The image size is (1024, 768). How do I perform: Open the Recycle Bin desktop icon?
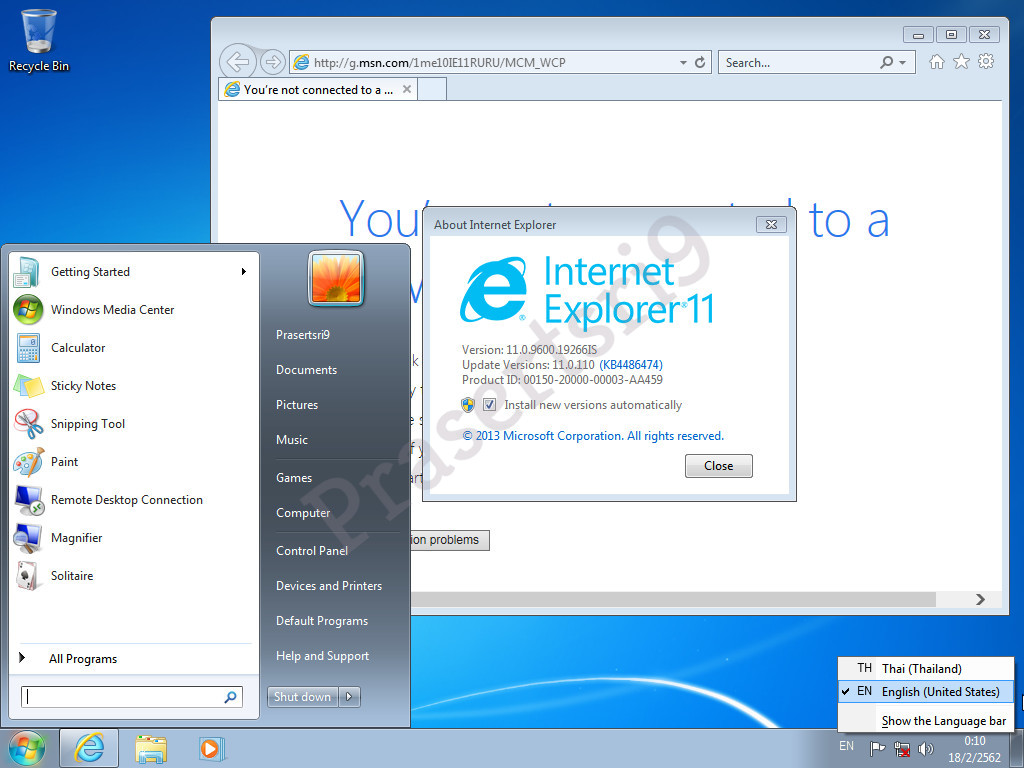pos(39,40)
